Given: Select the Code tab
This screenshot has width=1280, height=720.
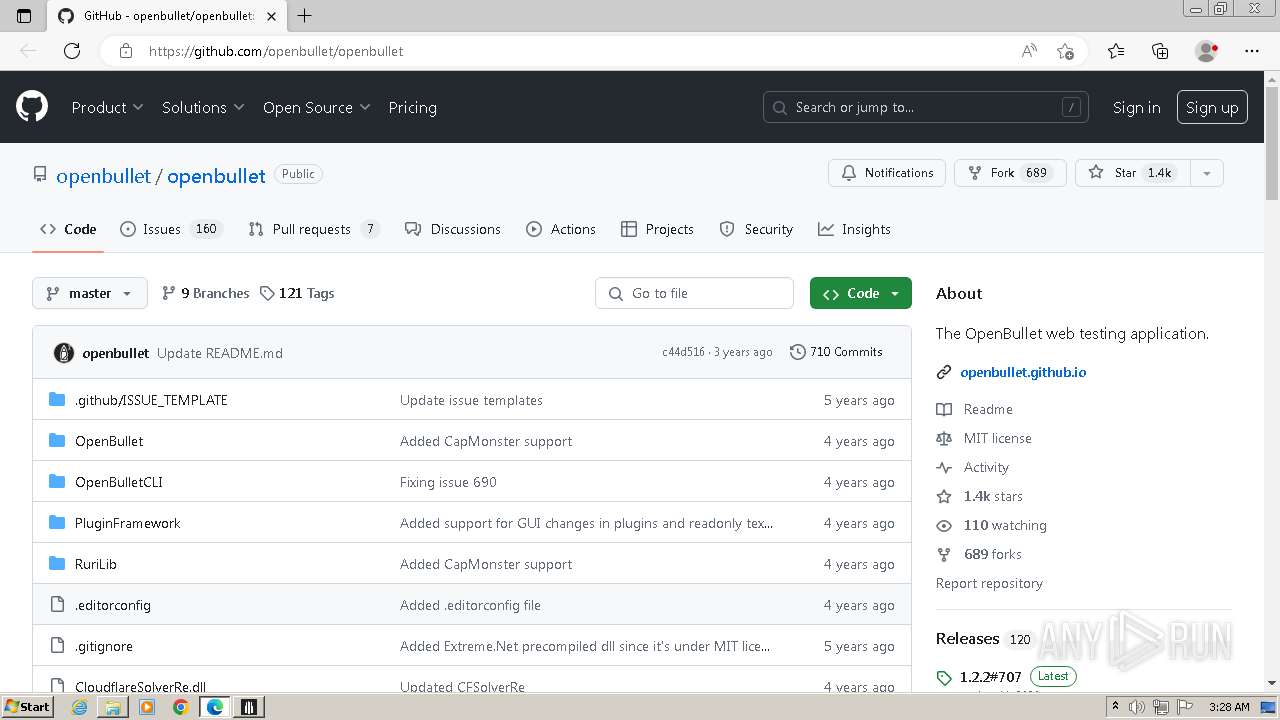Looking at the screenshot, I should point(68,229).
